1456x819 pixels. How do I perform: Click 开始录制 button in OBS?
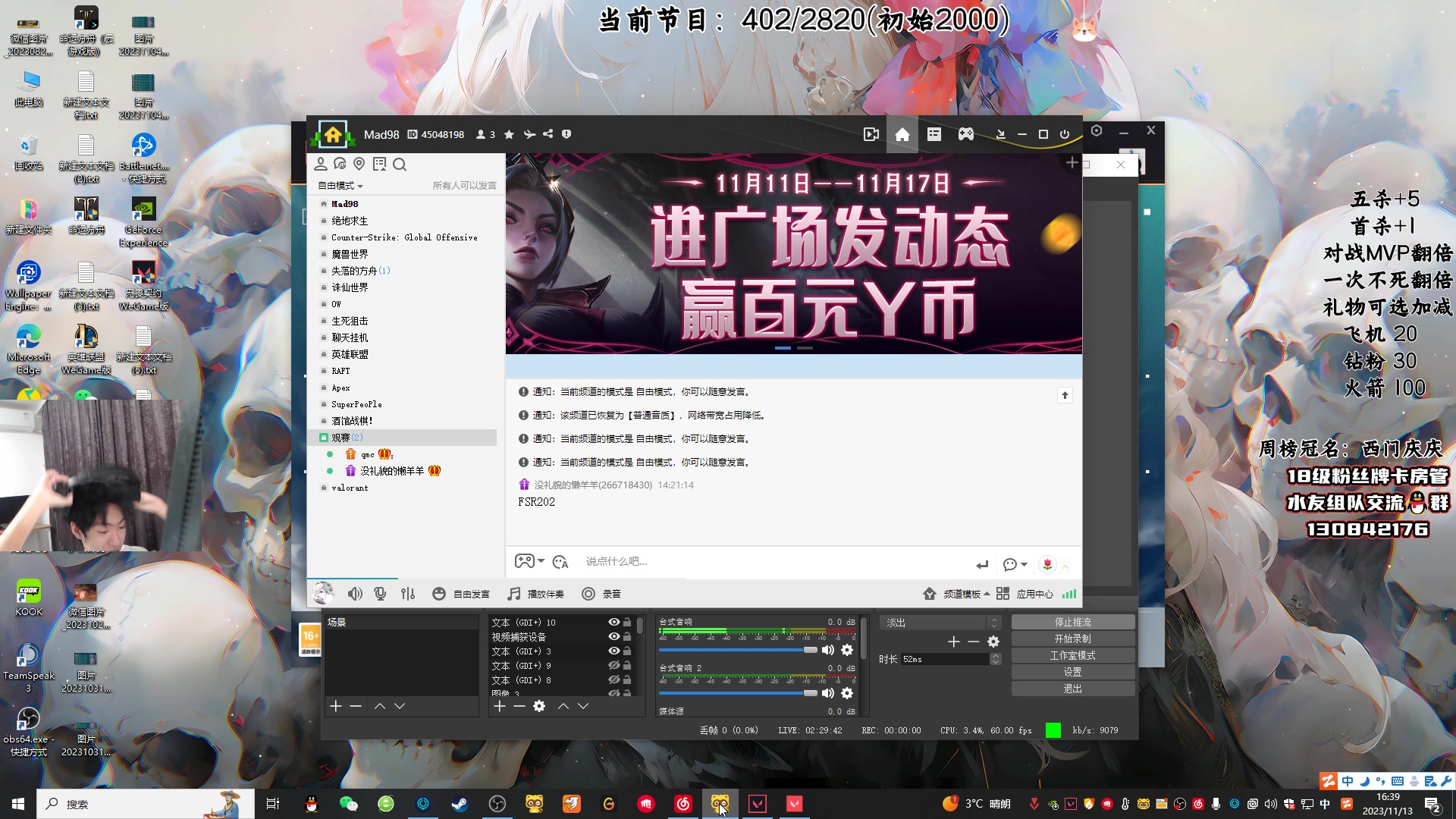1073,639
